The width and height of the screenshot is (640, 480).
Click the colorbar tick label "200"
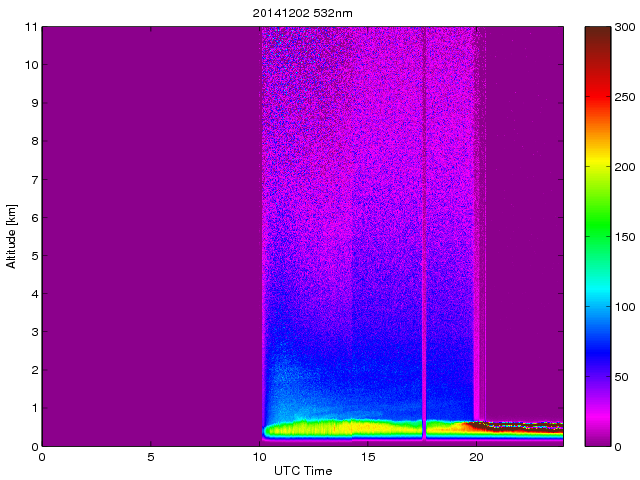tap(625, 167)
